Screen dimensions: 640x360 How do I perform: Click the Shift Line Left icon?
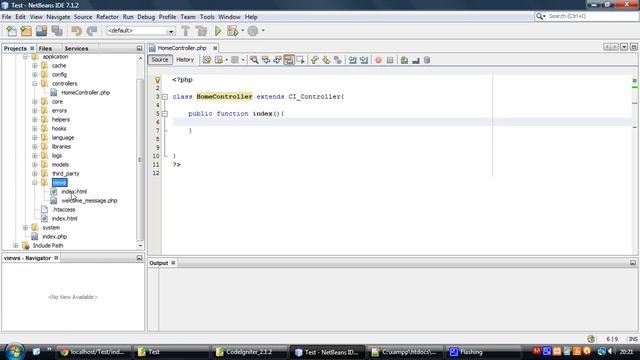click(352, 60)
